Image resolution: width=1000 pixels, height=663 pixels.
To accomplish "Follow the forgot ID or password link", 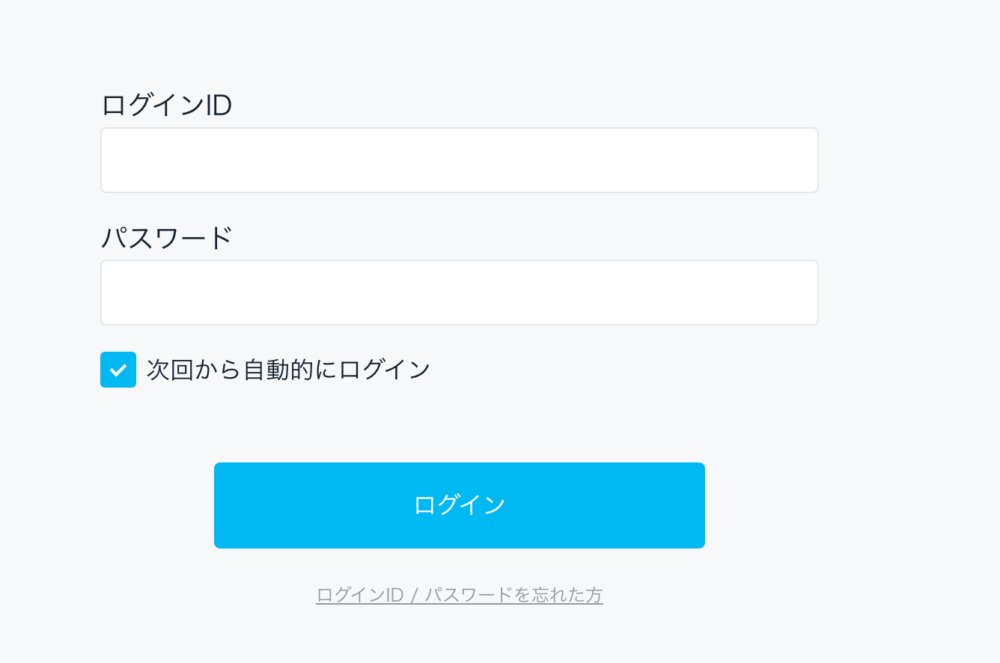I will [x=459, y=595].
